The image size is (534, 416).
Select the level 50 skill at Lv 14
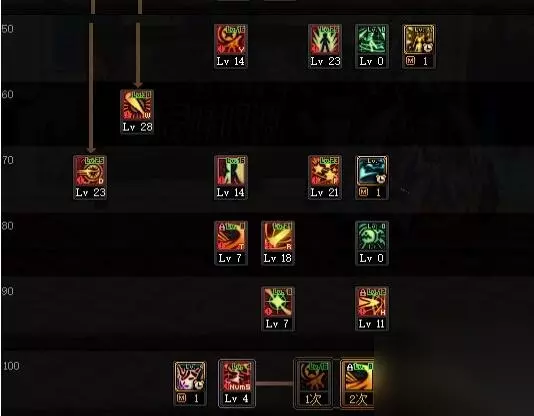pyautogui.click(x=231, y=46)
